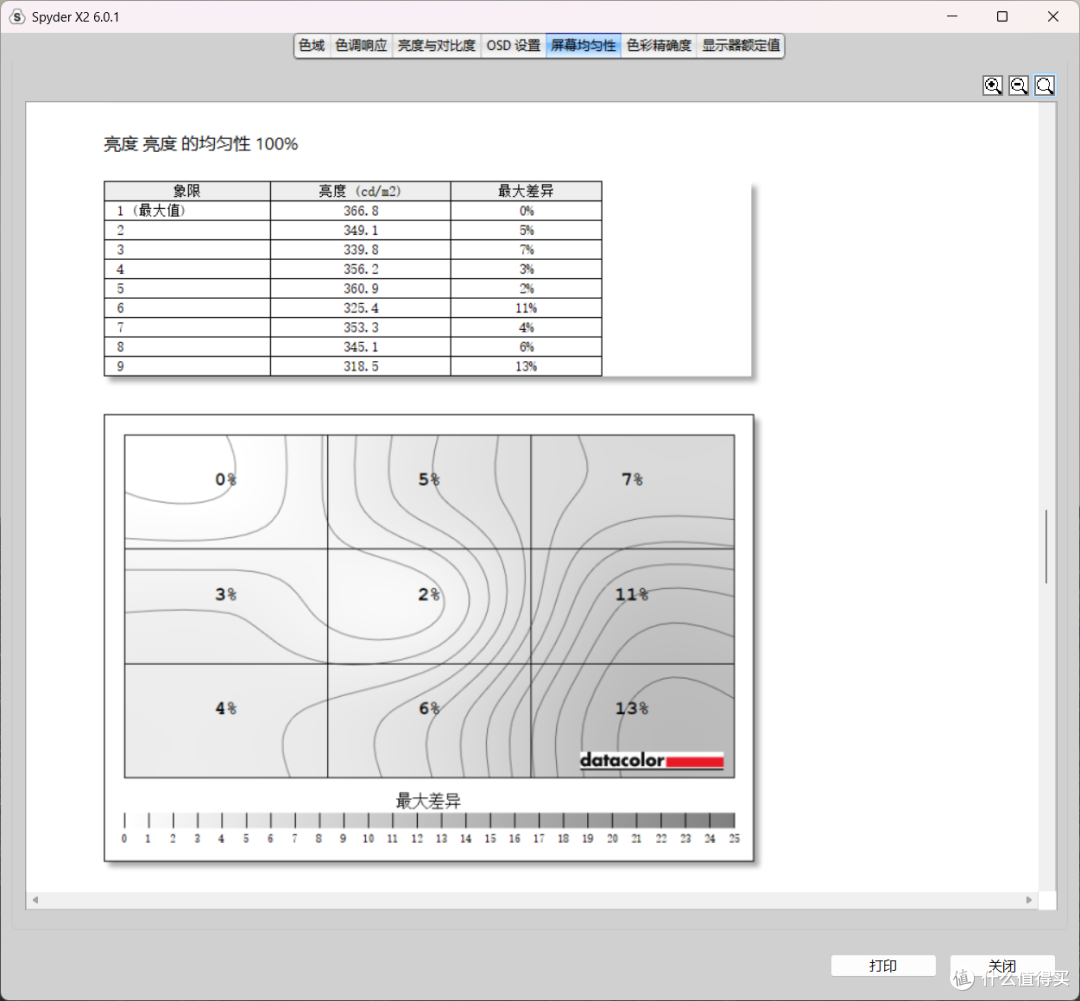The width and height of the screenshot is (1080, 1001).
Task: Click the 353.3 brightness cell
Action: coord(360,327)
